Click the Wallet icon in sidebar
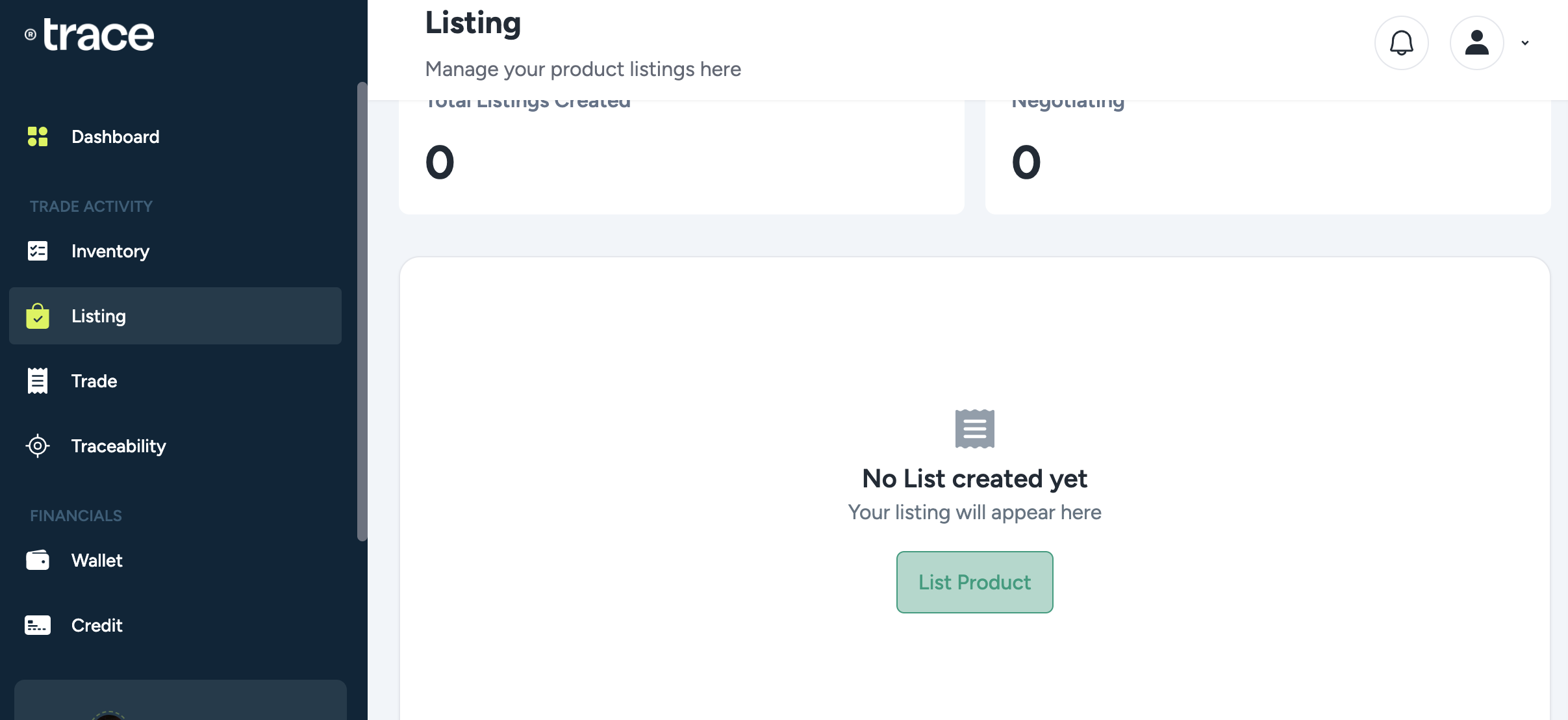 (x=38, y=560)
